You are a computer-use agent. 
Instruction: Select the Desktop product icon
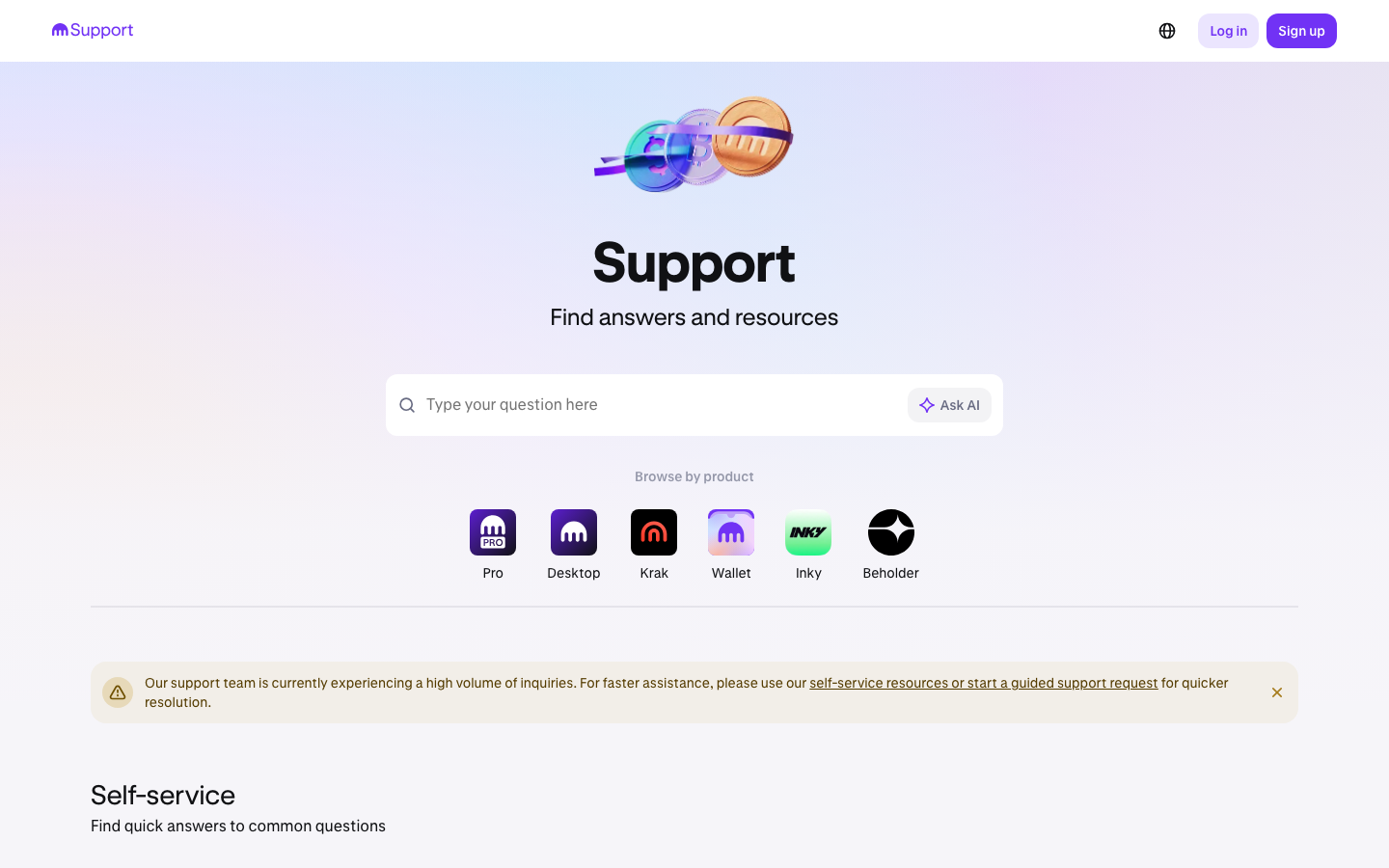tap(574, 532)
